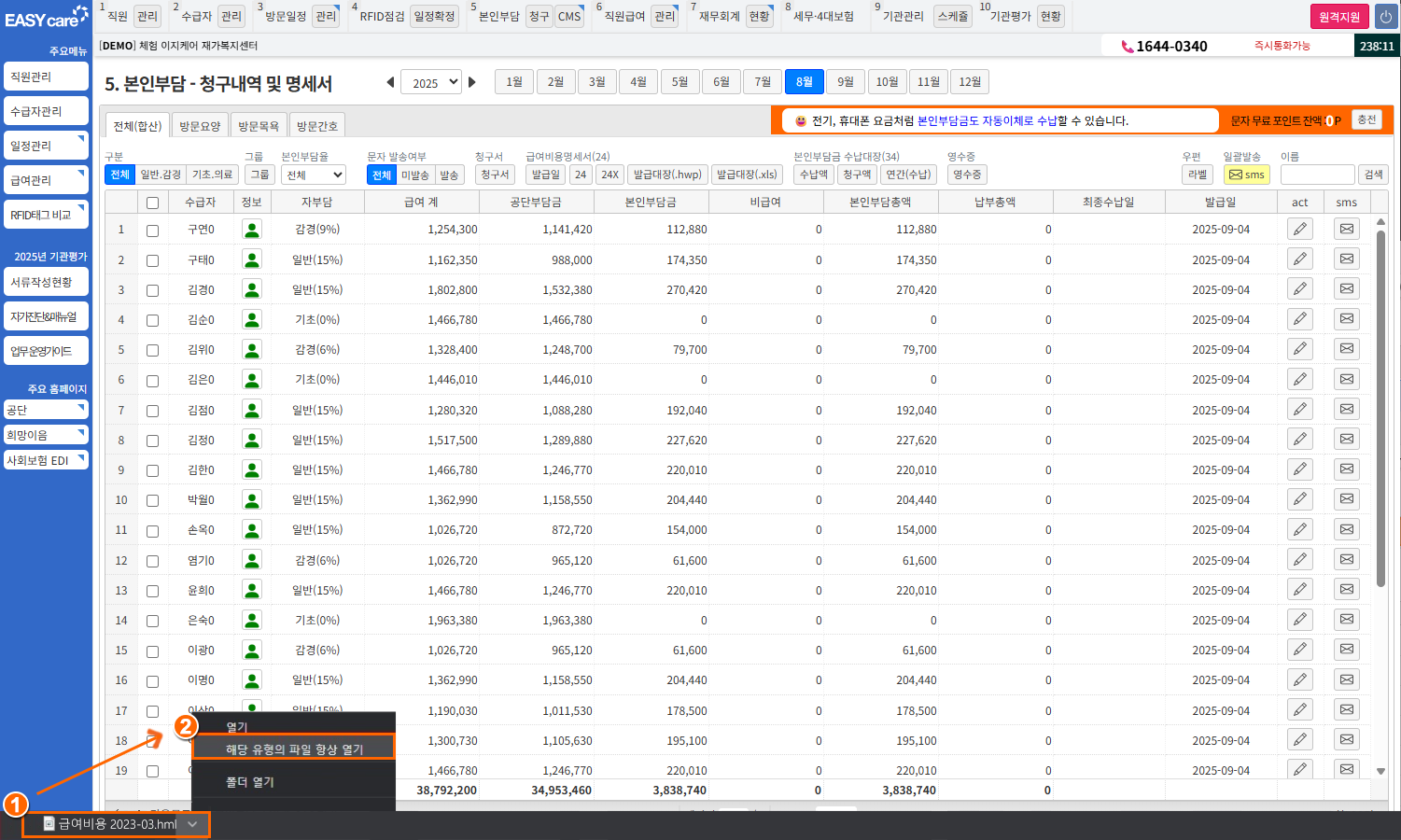Select '해당 유형의 파일 항상 열기' menu item
This screenshot has height=840, width=1401.
click(294, 749)
